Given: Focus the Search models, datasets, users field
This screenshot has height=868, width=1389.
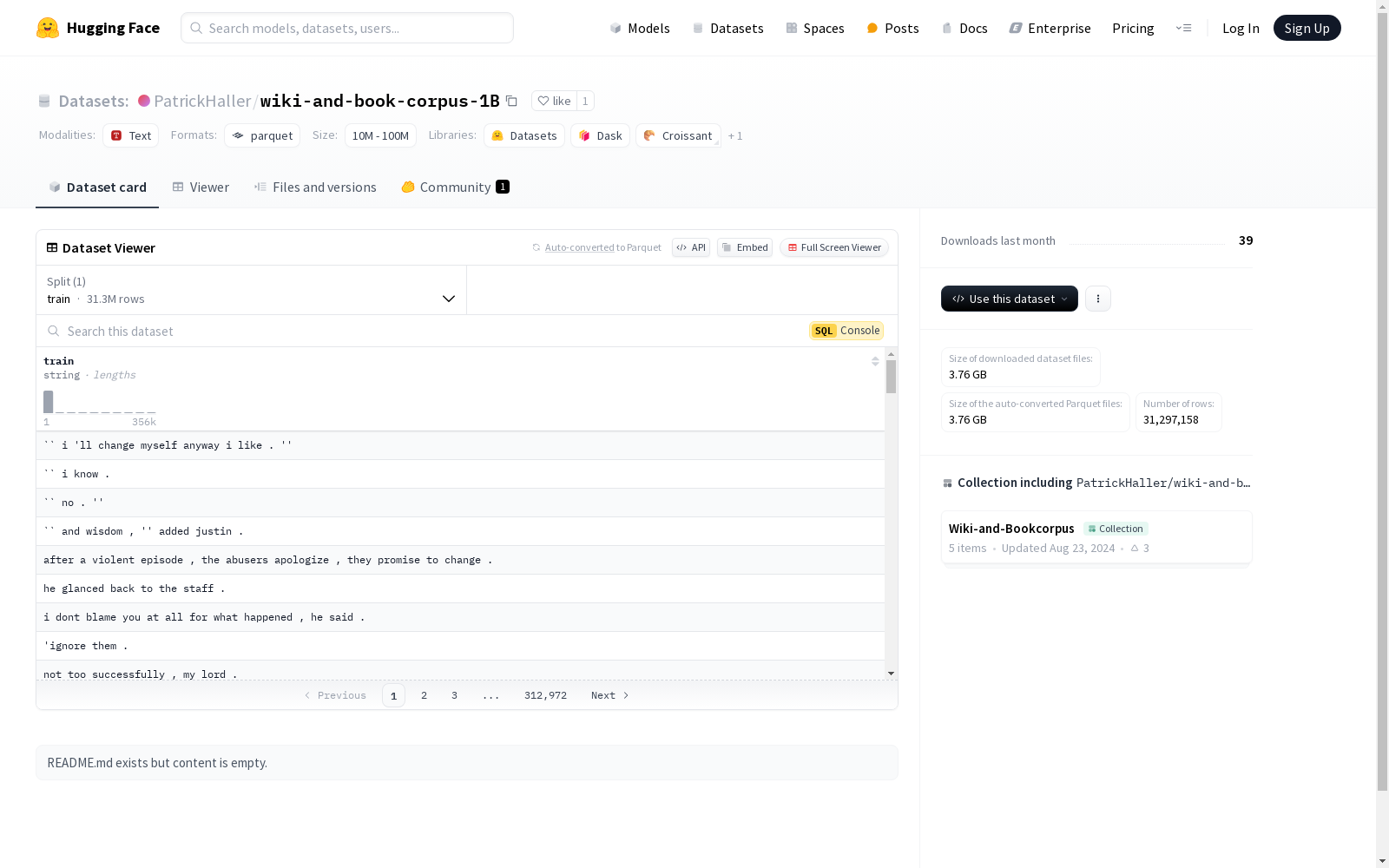Looking at the screenshot, I should [347, 28].
